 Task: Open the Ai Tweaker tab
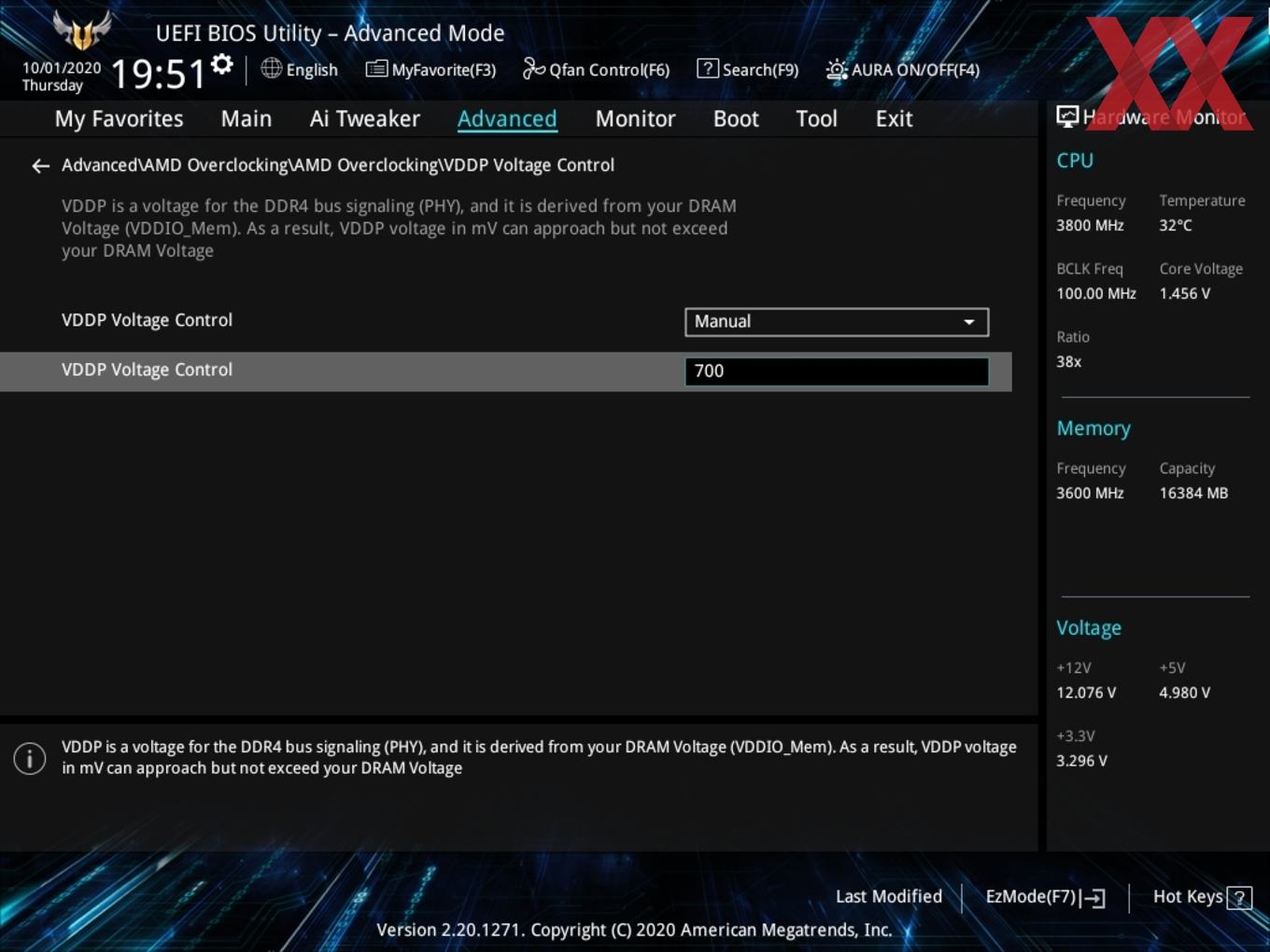[x=365, y=119]
